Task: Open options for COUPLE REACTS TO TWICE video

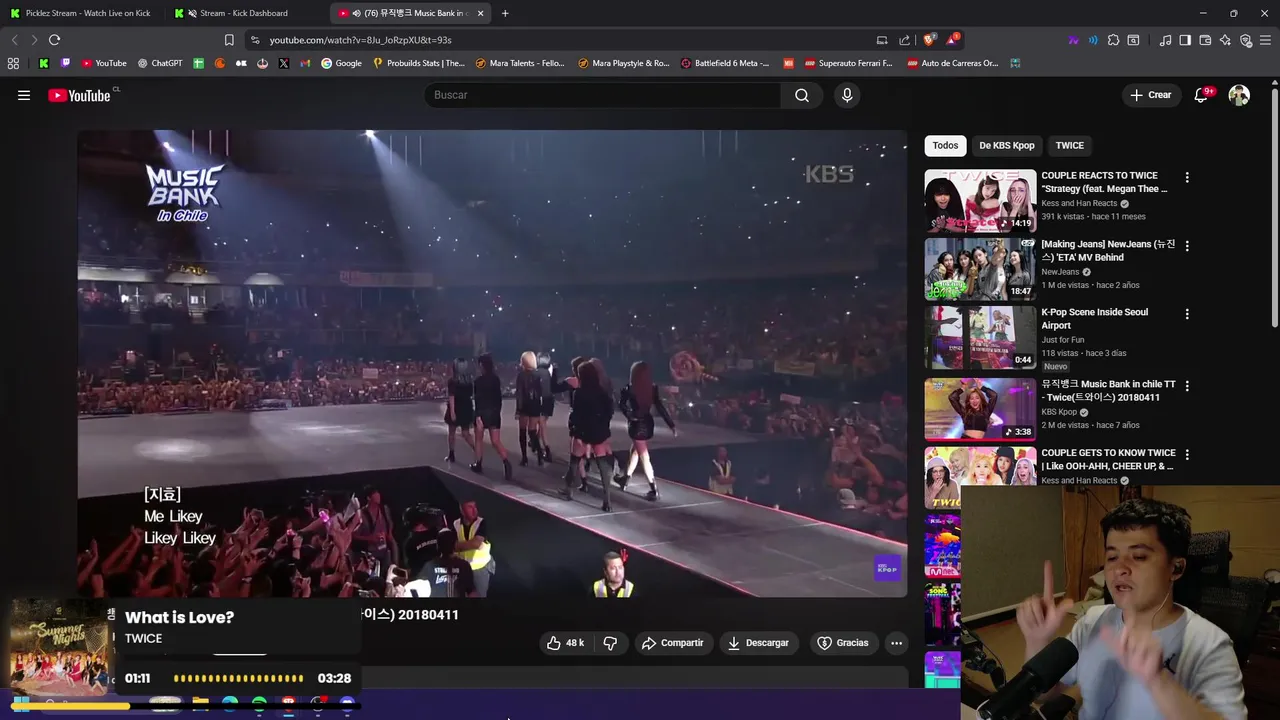Action: click(1187, 177)
